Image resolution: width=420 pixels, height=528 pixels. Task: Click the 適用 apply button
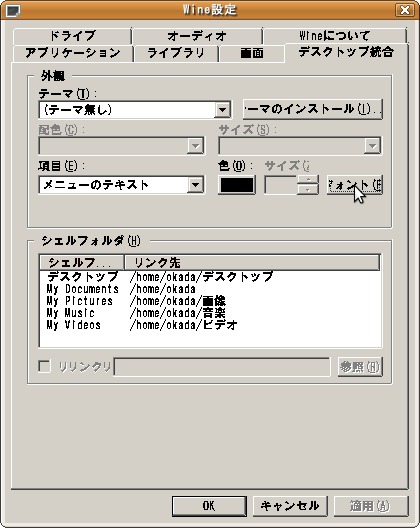point(371,506)
